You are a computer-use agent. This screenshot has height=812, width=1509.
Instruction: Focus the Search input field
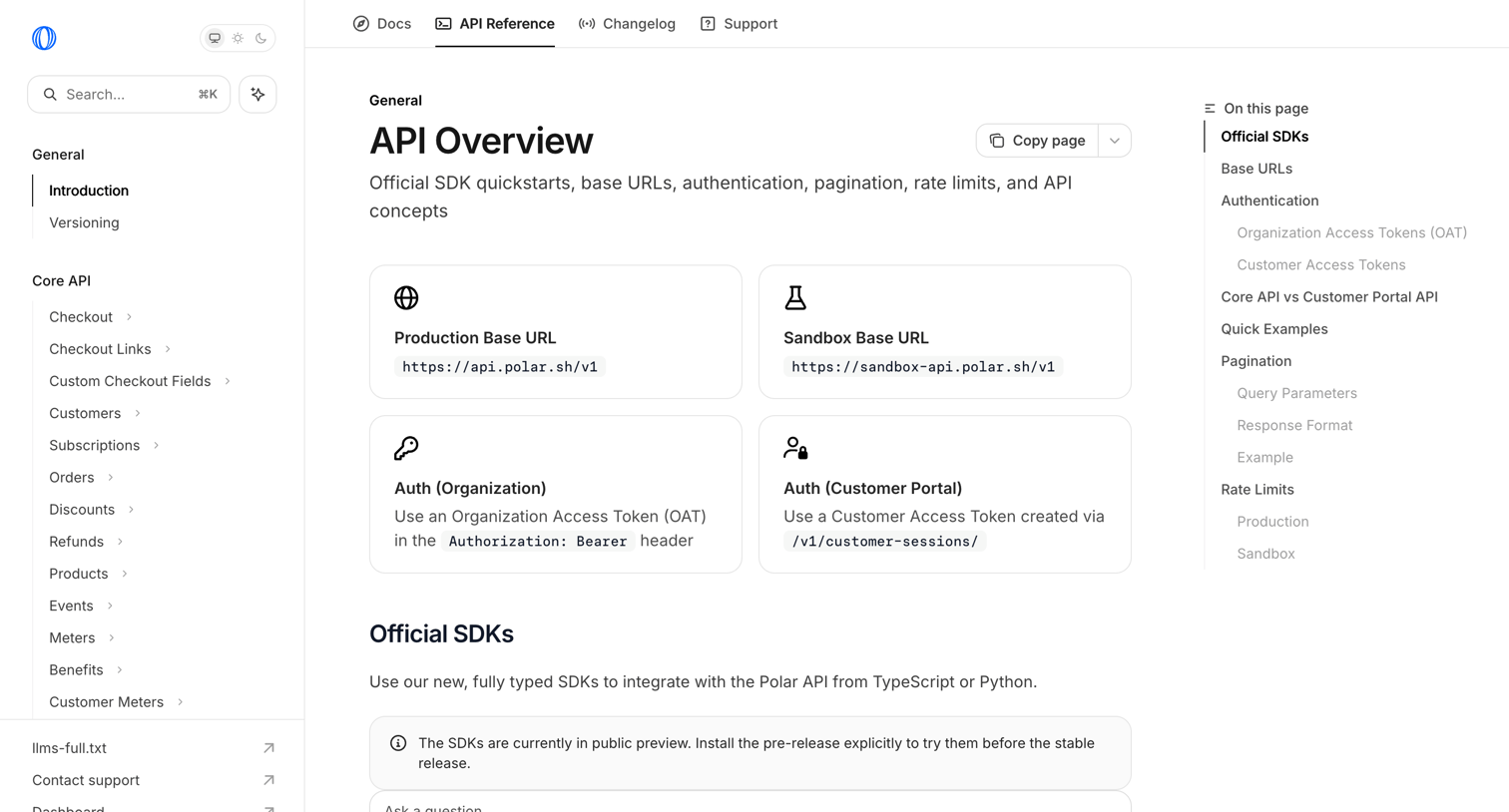coord(129,94)
